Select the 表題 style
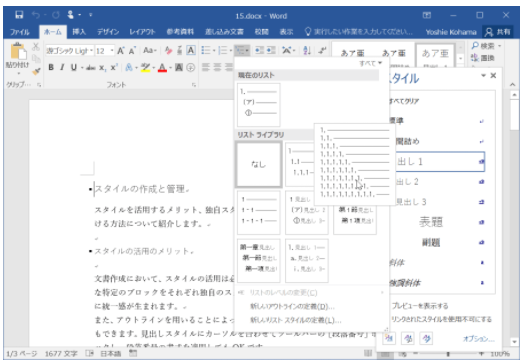Screen dimensions: 523x362 click(431, 222)
